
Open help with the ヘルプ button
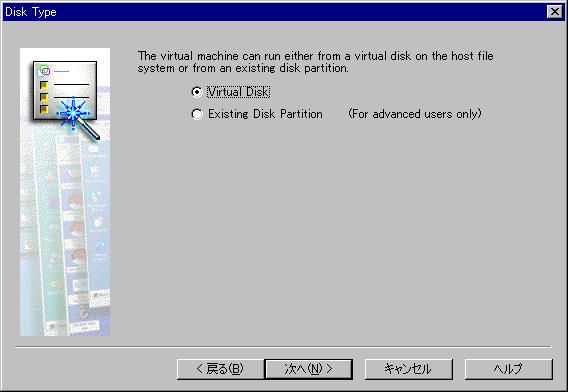pos(509,369)
